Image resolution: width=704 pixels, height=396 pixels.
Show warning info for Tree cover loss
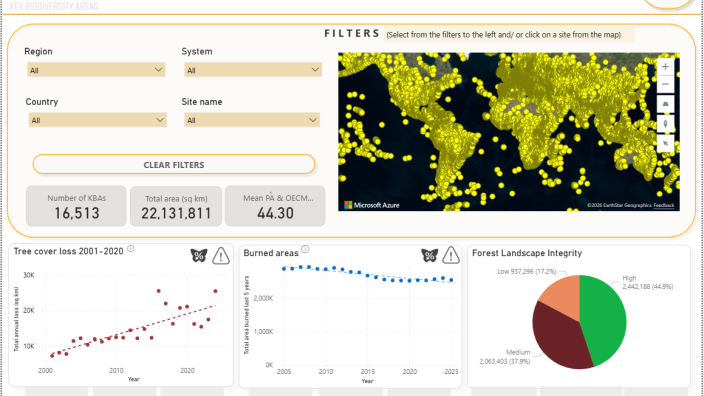point(220,256)
